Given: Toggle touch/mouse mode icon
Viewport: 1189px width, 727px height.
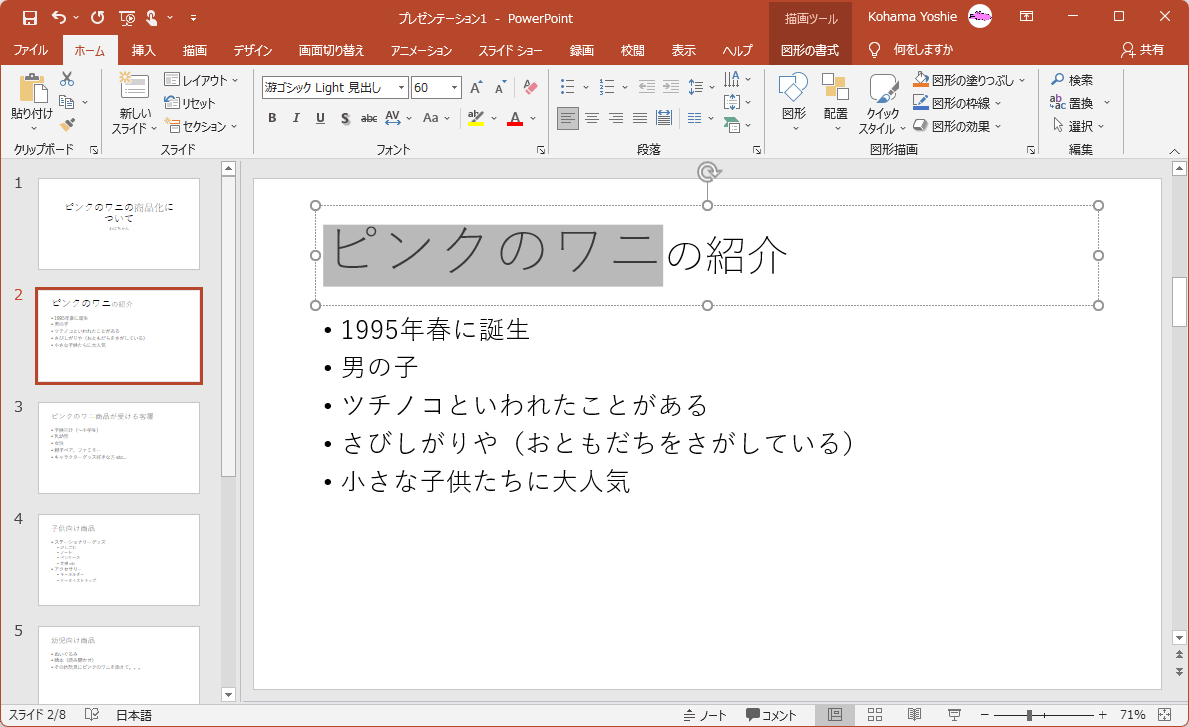Looking at the screenshot, I should [152, 17].
